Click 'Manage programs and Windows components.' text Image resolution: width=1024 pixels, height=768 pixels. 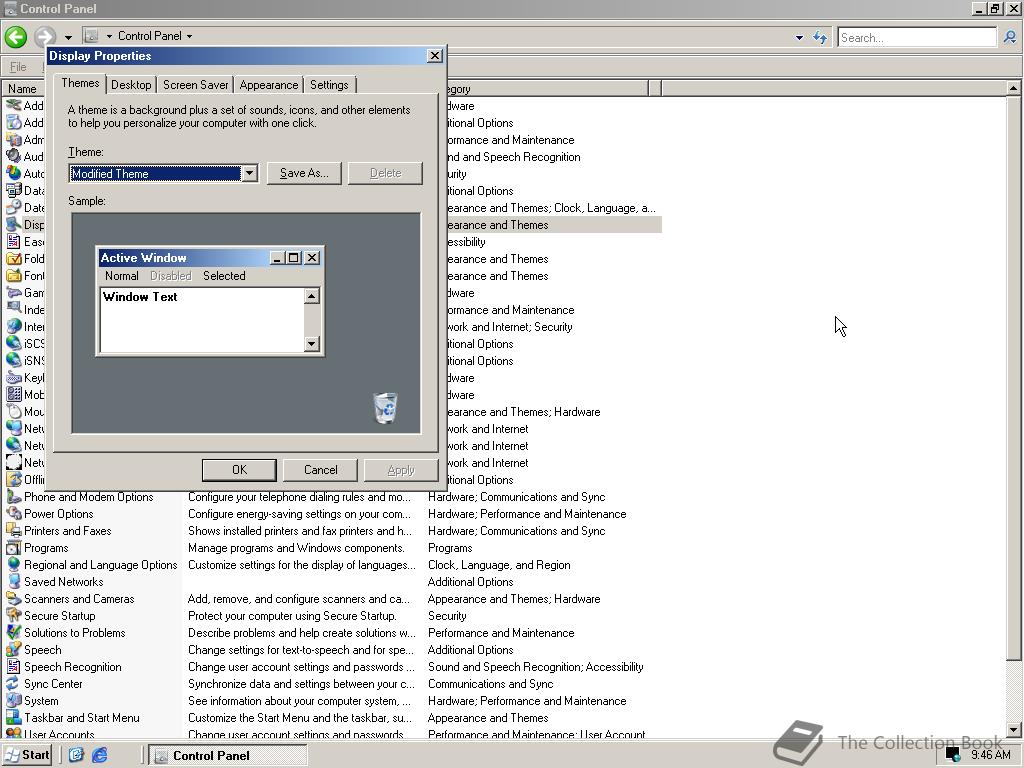point(296,548)
